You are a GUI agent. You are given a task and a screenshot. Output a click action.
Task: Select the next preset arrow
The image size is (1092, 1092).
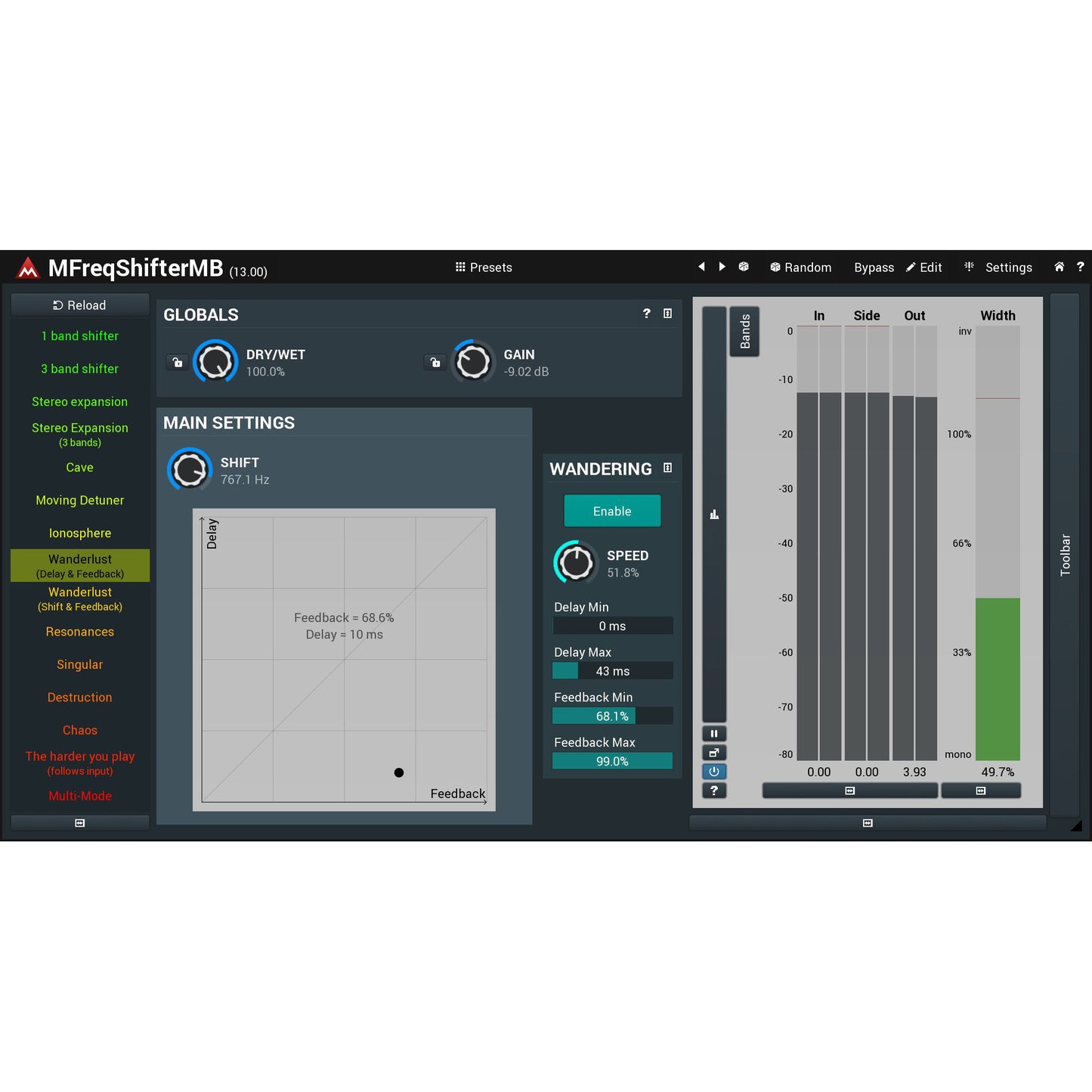722,267
